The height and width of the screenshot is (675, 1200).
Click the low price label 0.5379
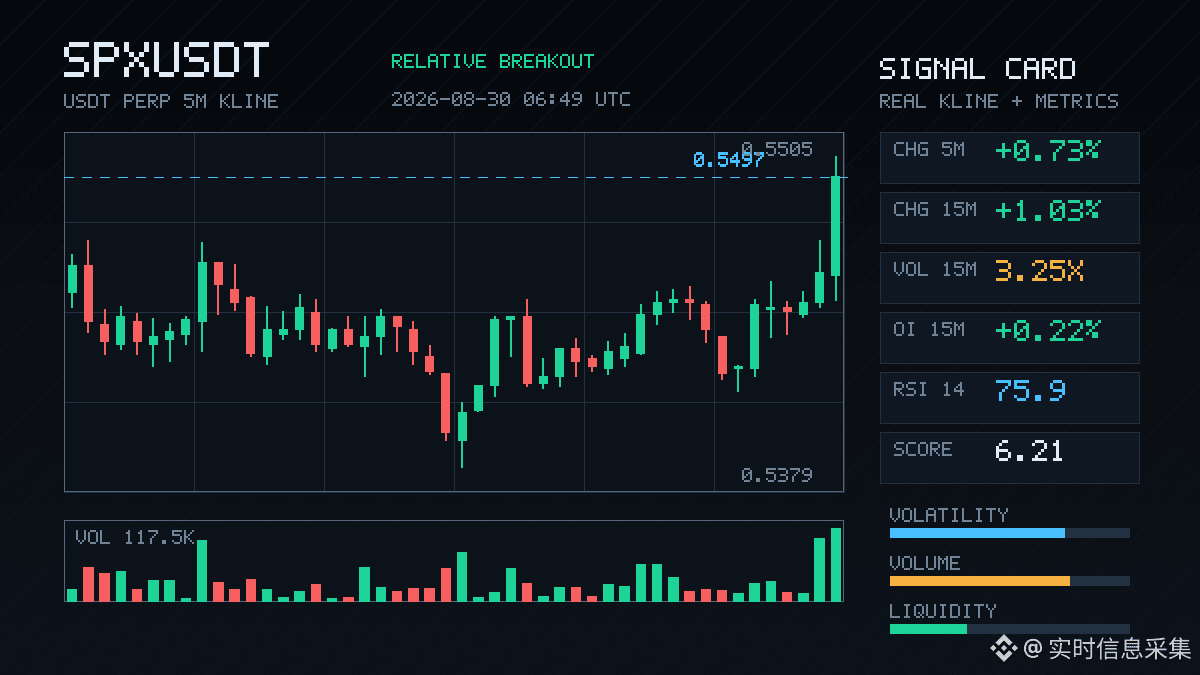pyautogui.click(x=777, y=475)
